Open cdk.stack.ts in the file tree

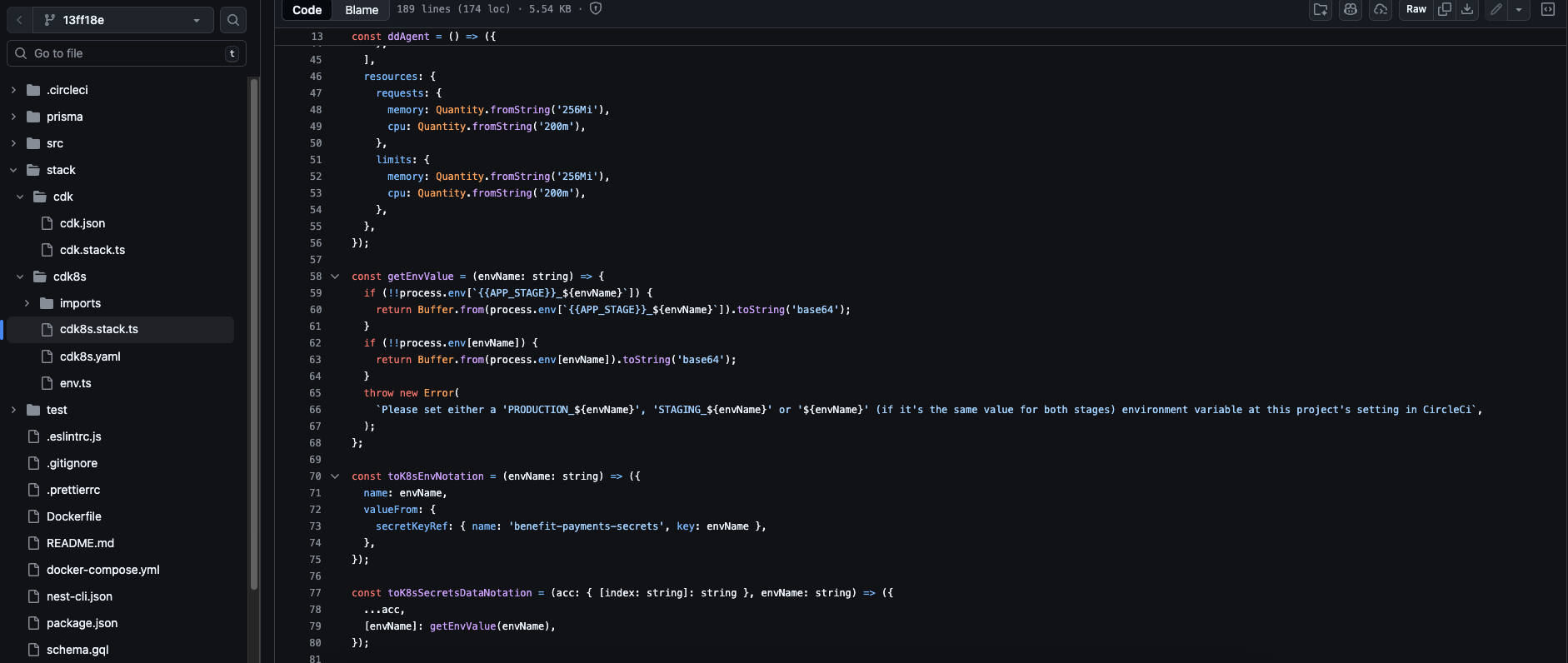[92, 250]
